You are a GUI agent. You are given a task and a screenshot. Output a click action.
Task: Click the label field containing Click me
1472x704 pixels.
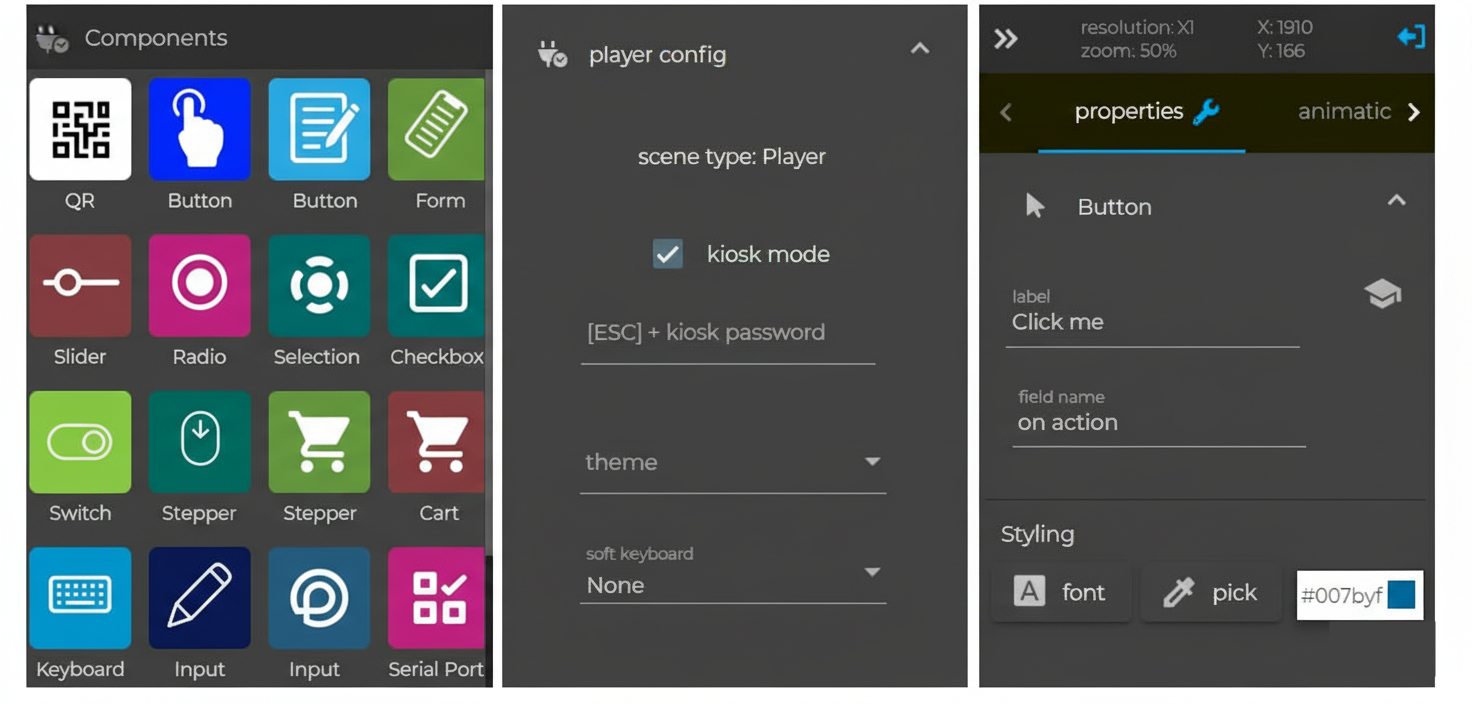click(1152, 316)
